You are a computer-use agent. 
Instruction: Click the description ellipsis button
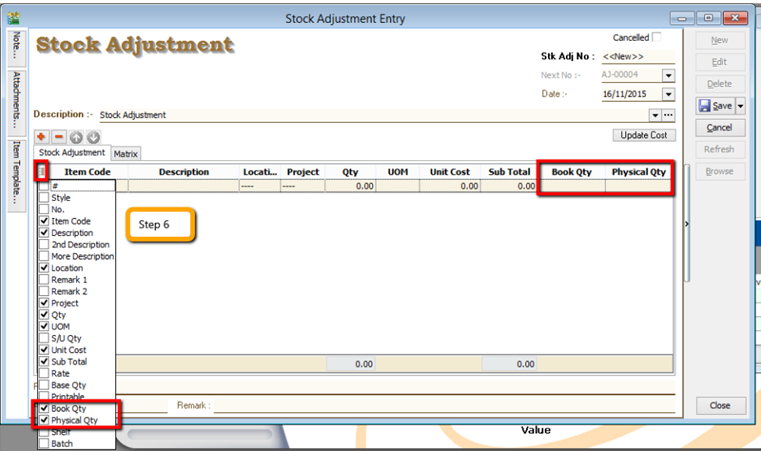(x=668, y=115)
